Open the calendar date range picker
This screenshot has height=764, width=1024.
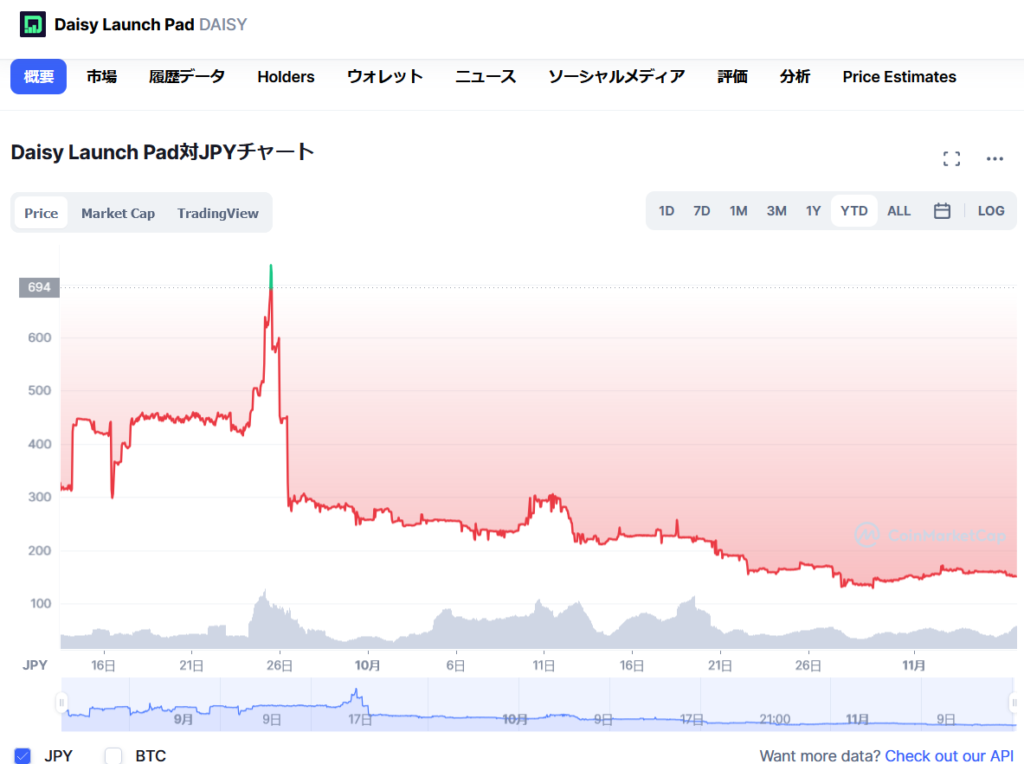click(x=941, y=211)
